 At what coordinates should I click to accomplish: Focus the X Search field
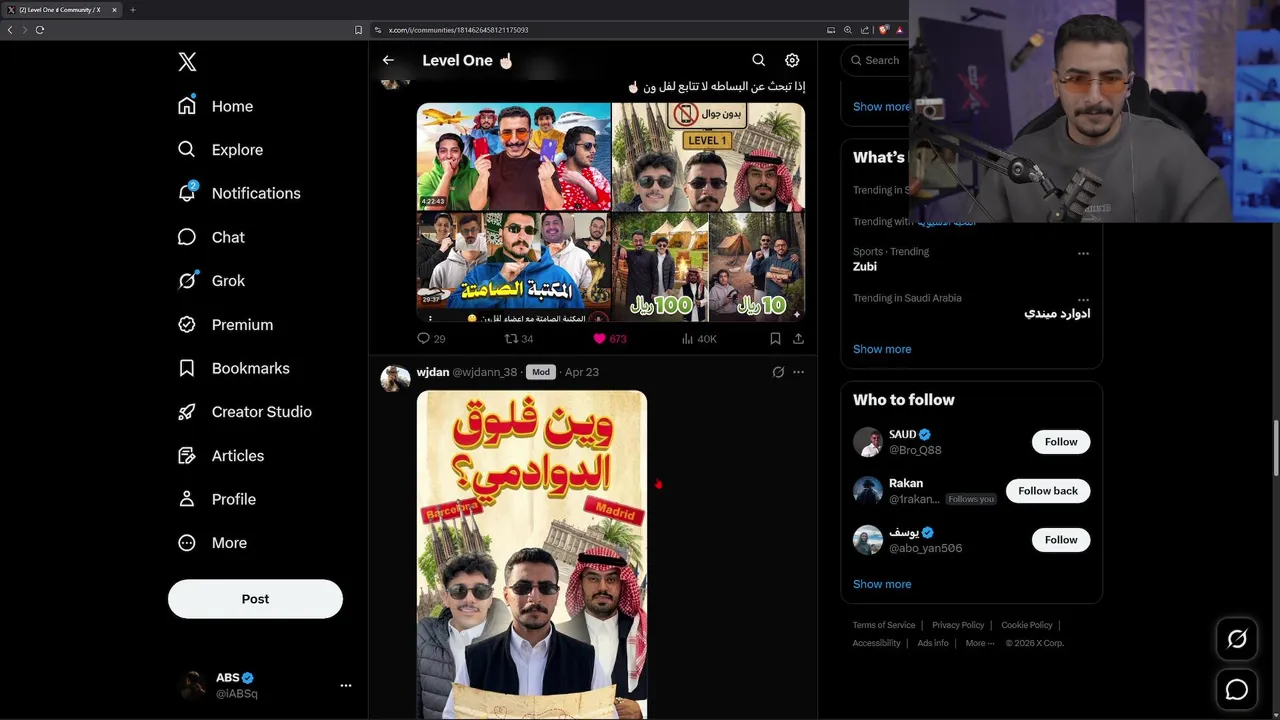tap(878, 60)
